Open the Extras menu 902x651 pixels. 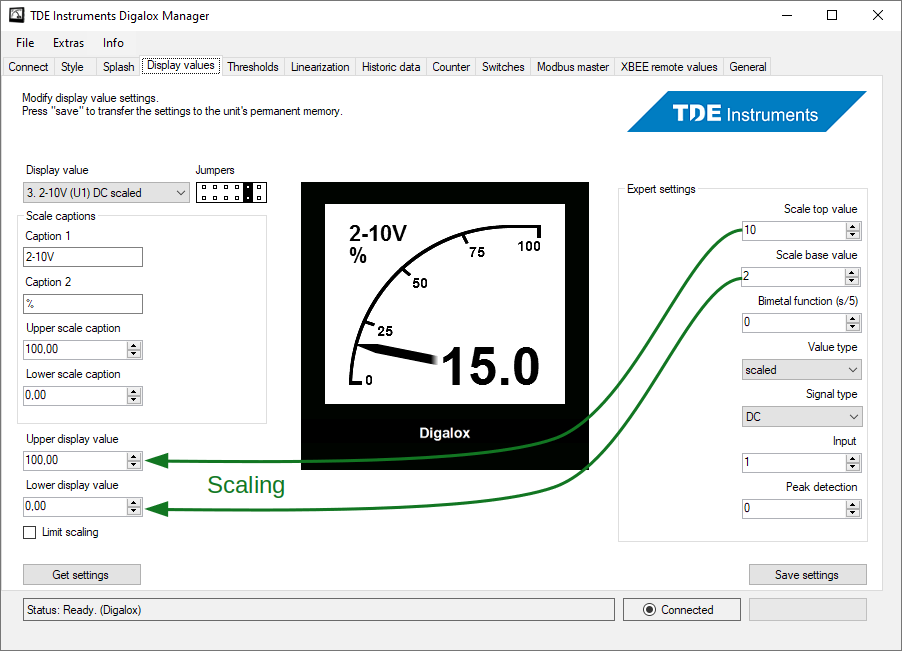pos(68,43)
